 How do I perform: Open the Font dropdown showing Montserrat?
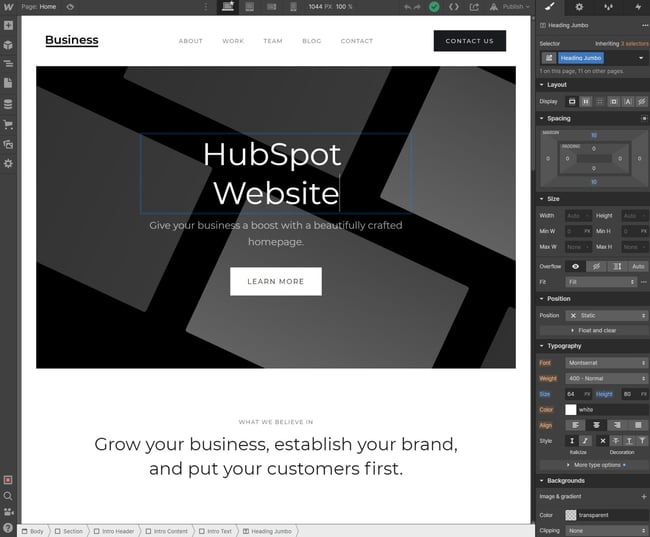[x=606, y=363]
